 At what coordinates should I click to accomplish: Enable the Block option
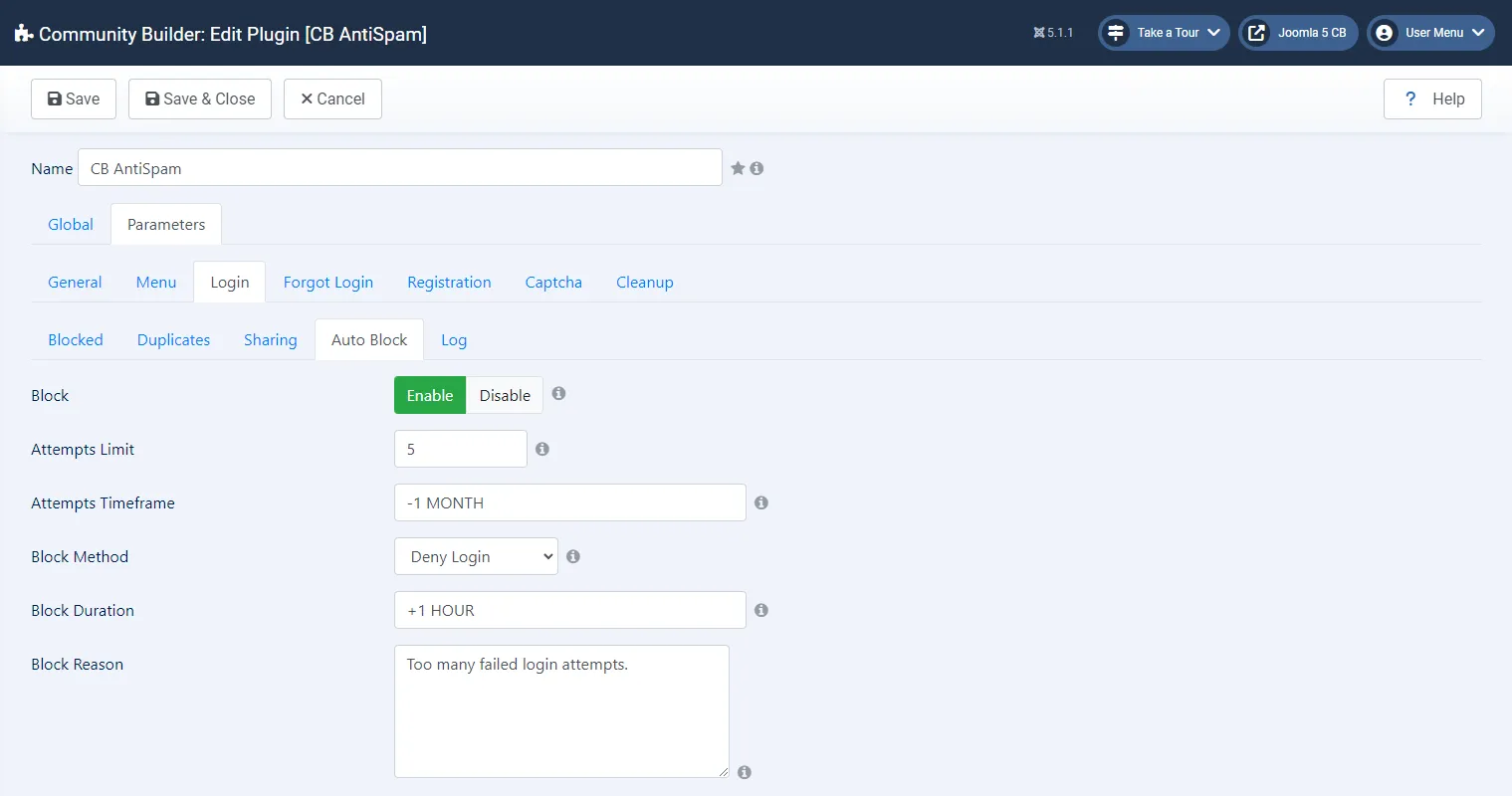[430, 395]
